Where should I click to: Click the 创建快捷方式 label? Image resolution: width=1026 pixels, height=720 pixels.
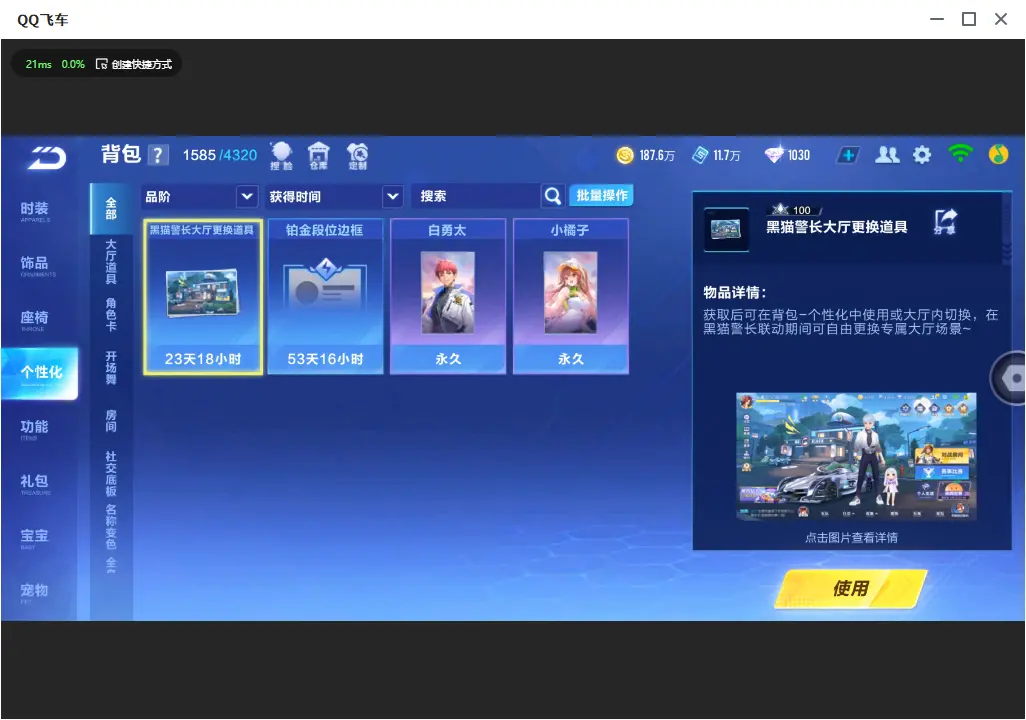pyautogui.click(x=142, y=64)
